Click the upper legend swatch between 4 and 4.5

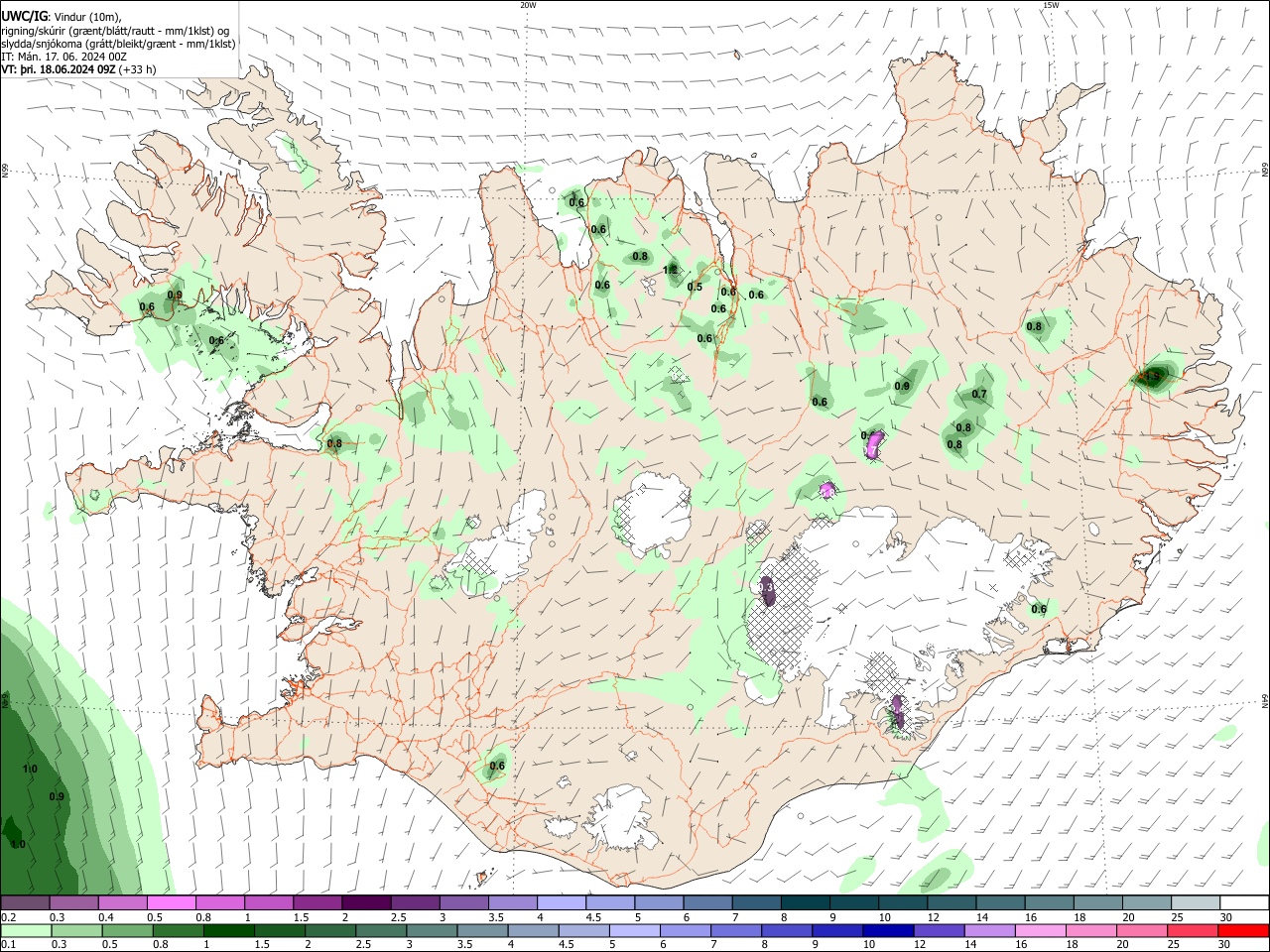click(561, 903)
